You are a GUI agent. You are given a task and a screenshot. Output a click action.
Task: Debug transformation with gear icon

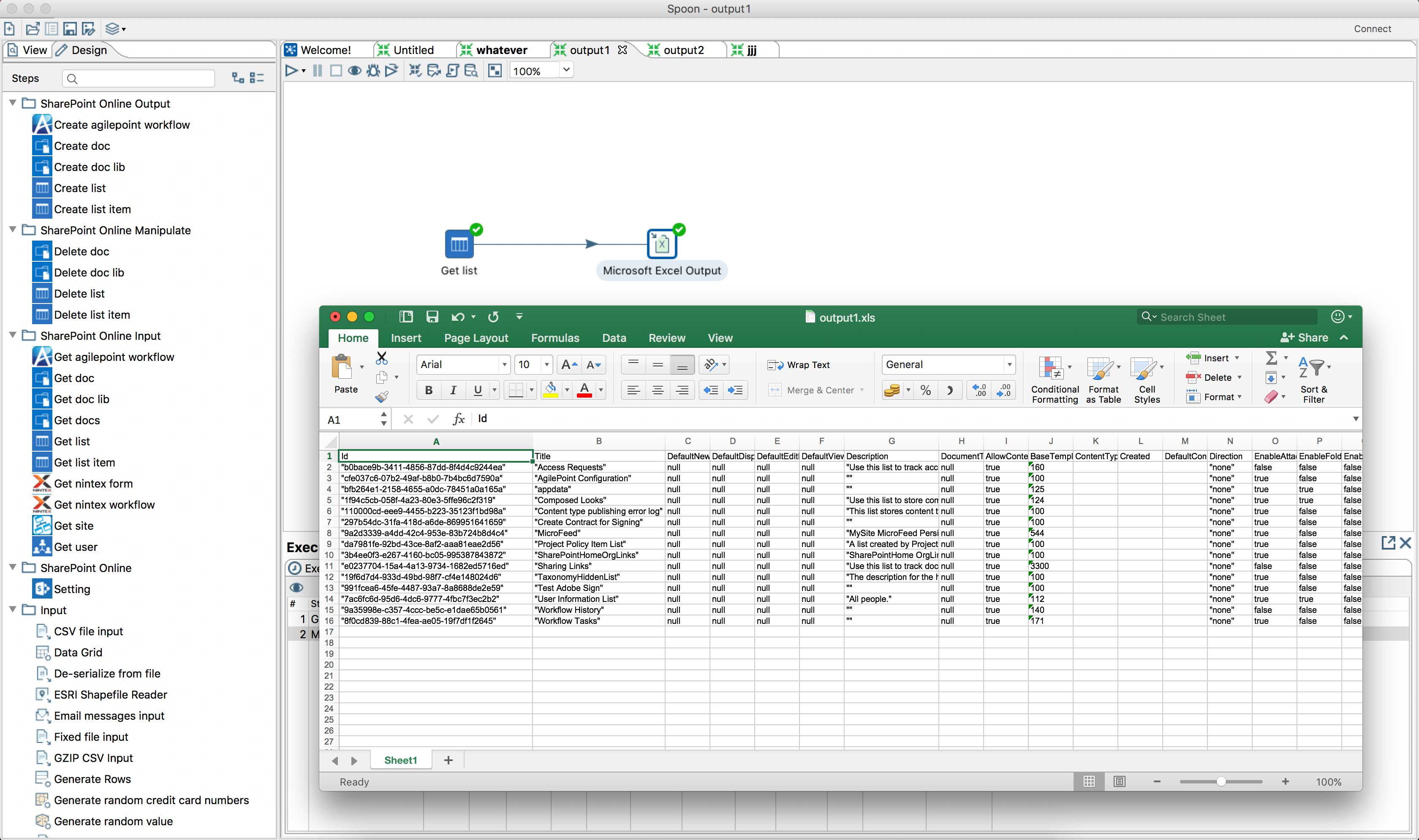click(373, 71)
